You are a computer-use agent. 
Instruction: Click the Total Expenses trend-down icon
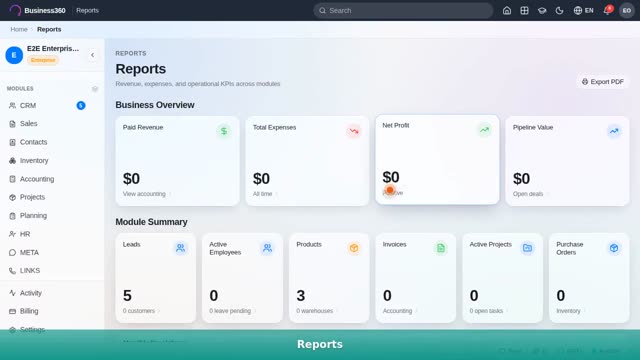[x=354, y=131]
